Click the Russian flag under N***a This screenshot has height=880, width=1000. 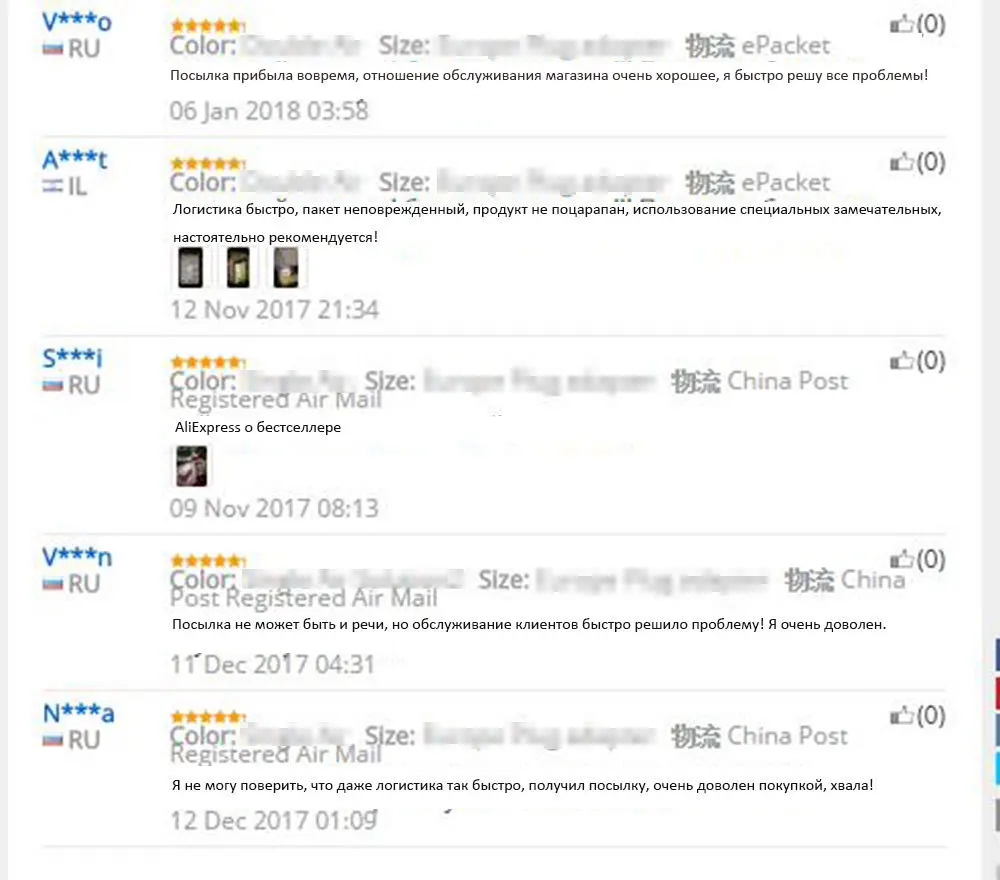[x=52, y=740]
